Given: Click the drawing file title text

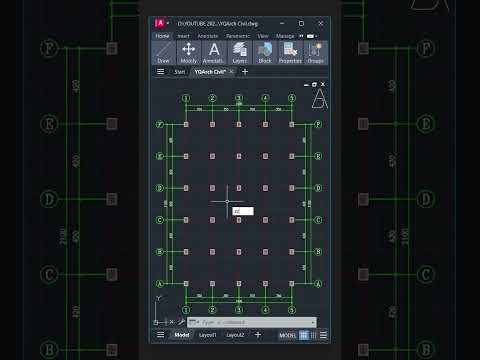Looking at the screenshot, I should click(x=218, y=24).
